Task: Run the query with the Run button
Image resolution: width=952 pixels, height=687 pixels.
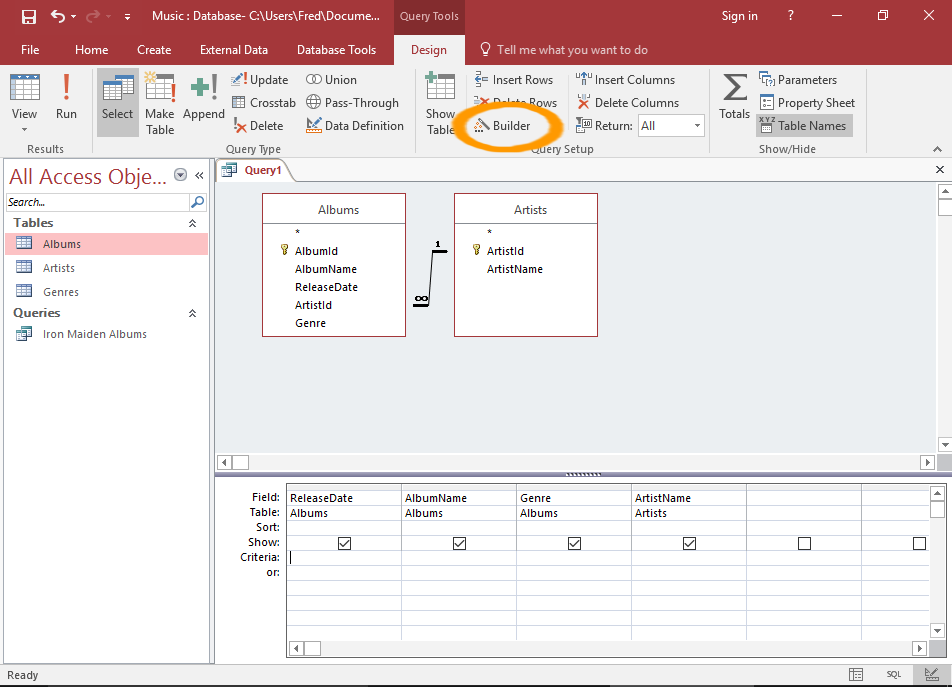Action: (x=66, y=97)
